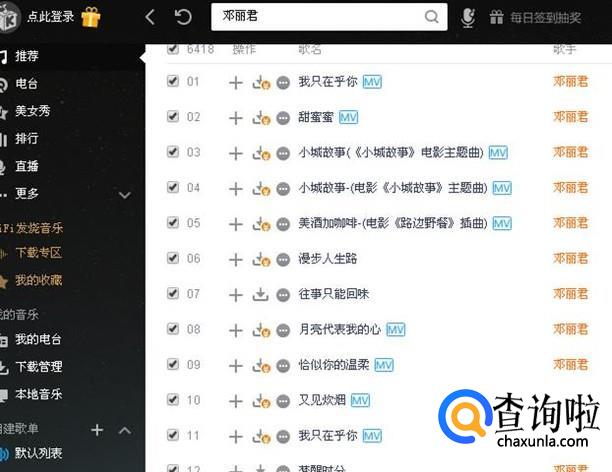
Task: Click the 每日签到抽奖 gift link
Action: coord(535,18)
